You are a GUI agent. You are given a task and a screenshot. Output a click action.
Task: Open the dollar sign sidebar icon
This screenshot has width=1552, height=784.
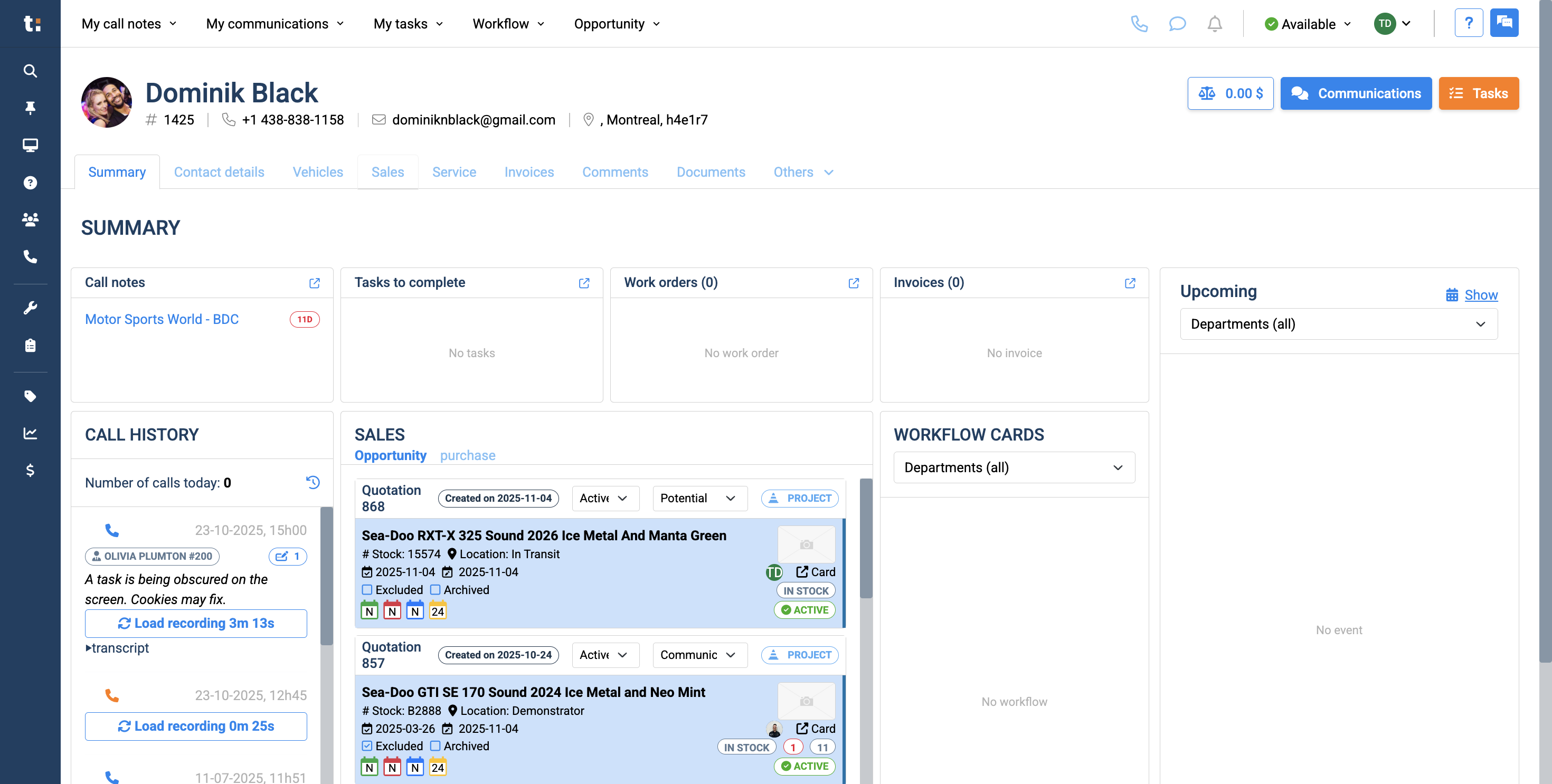pyautogui.click(x=30, y=470)
